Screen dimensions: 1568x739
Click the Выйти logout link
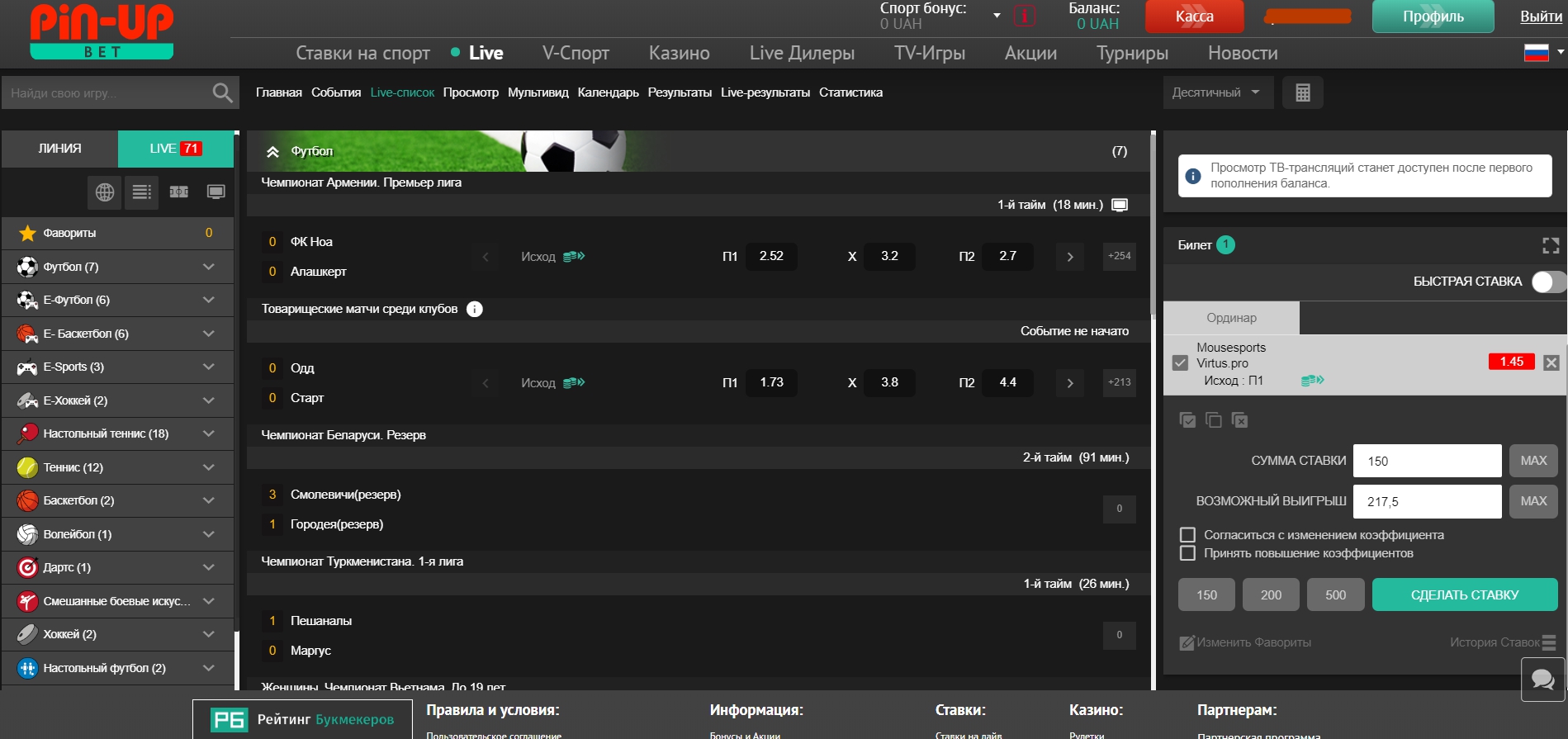1541,17
